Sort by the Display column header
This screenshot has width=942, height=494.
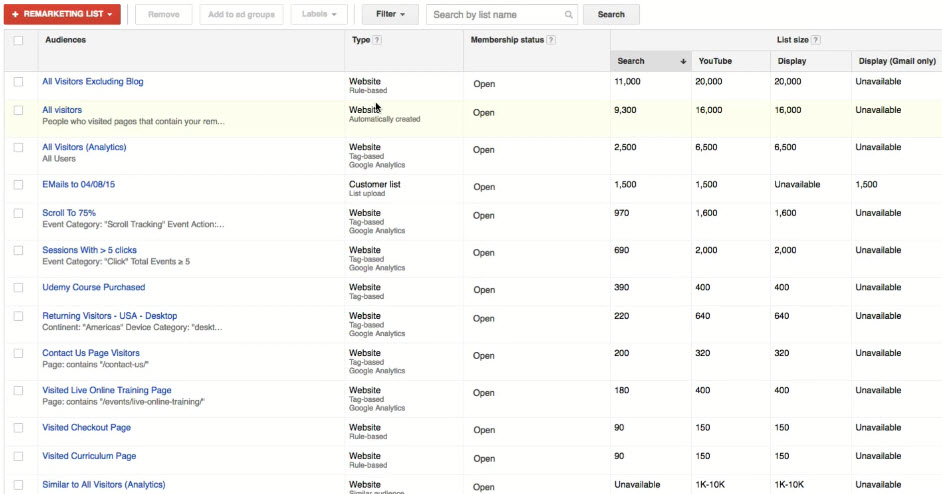pos(792,61)
